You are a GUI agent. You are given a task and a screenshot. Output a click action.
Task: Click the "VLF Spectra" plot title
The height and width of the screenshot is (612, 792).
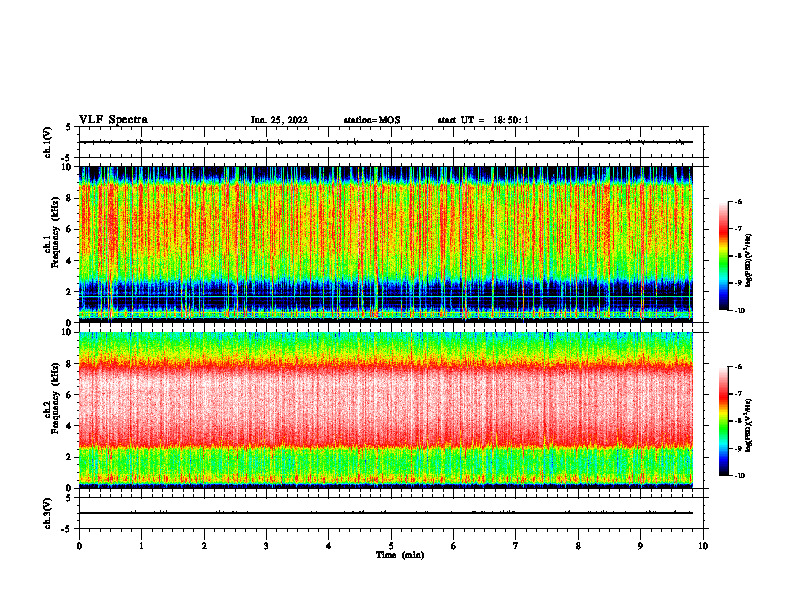[113, 120]
